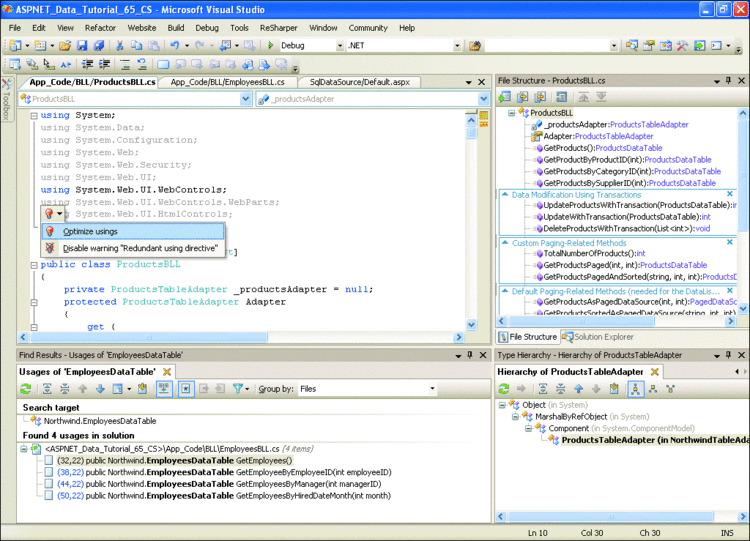Switch to Solution Explorer tab
Viewport: 750px width, 541px height.
598,337
